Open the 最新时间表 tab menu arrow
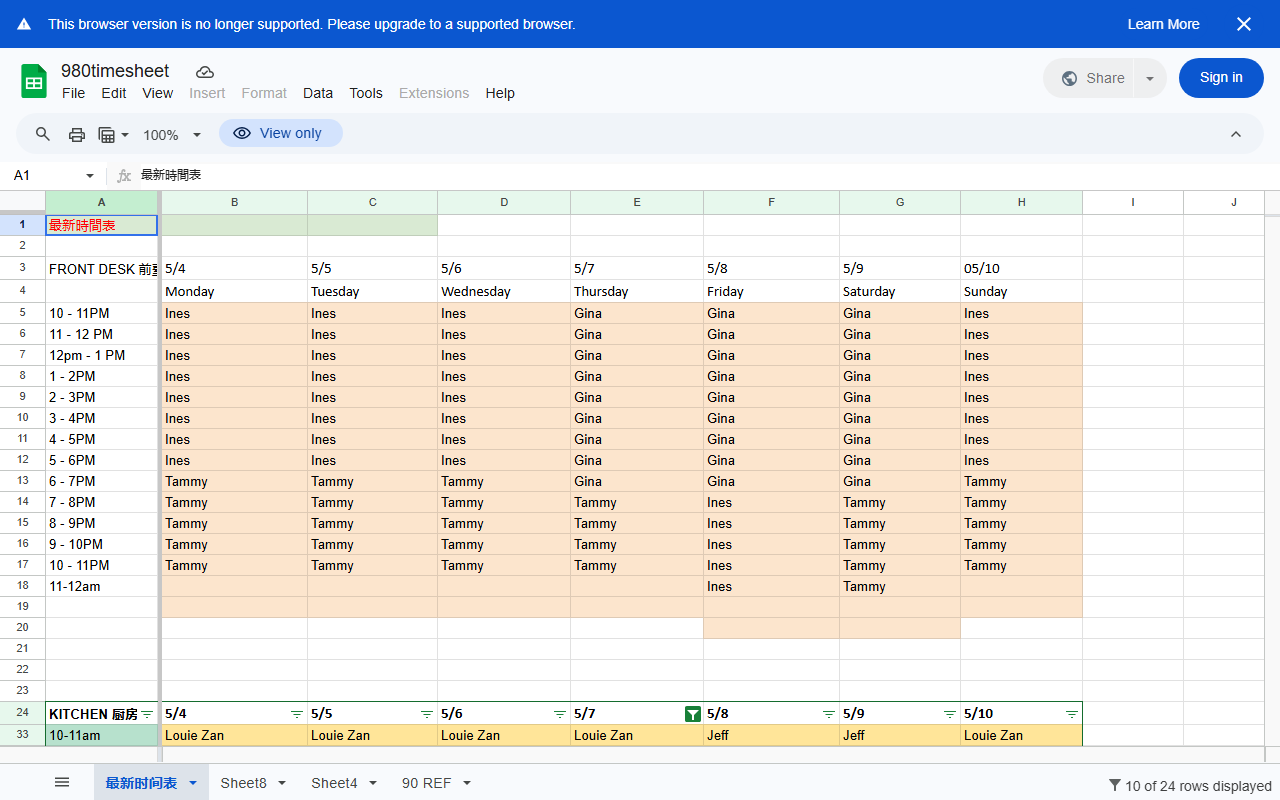 [193, 783]
